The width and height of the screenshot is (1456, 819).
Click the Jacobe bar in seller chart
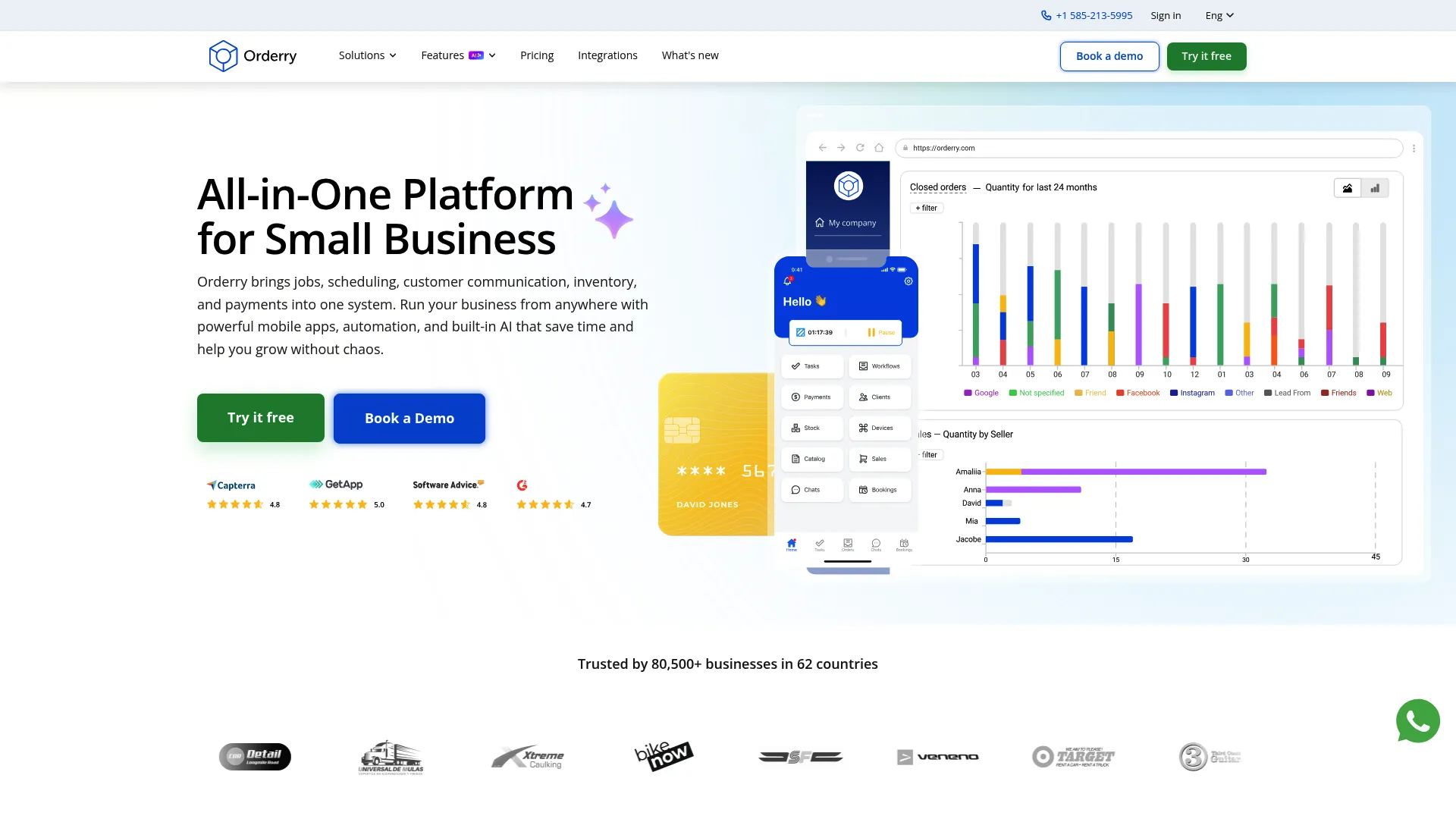pyautogui.click(x=1059, y=539)
